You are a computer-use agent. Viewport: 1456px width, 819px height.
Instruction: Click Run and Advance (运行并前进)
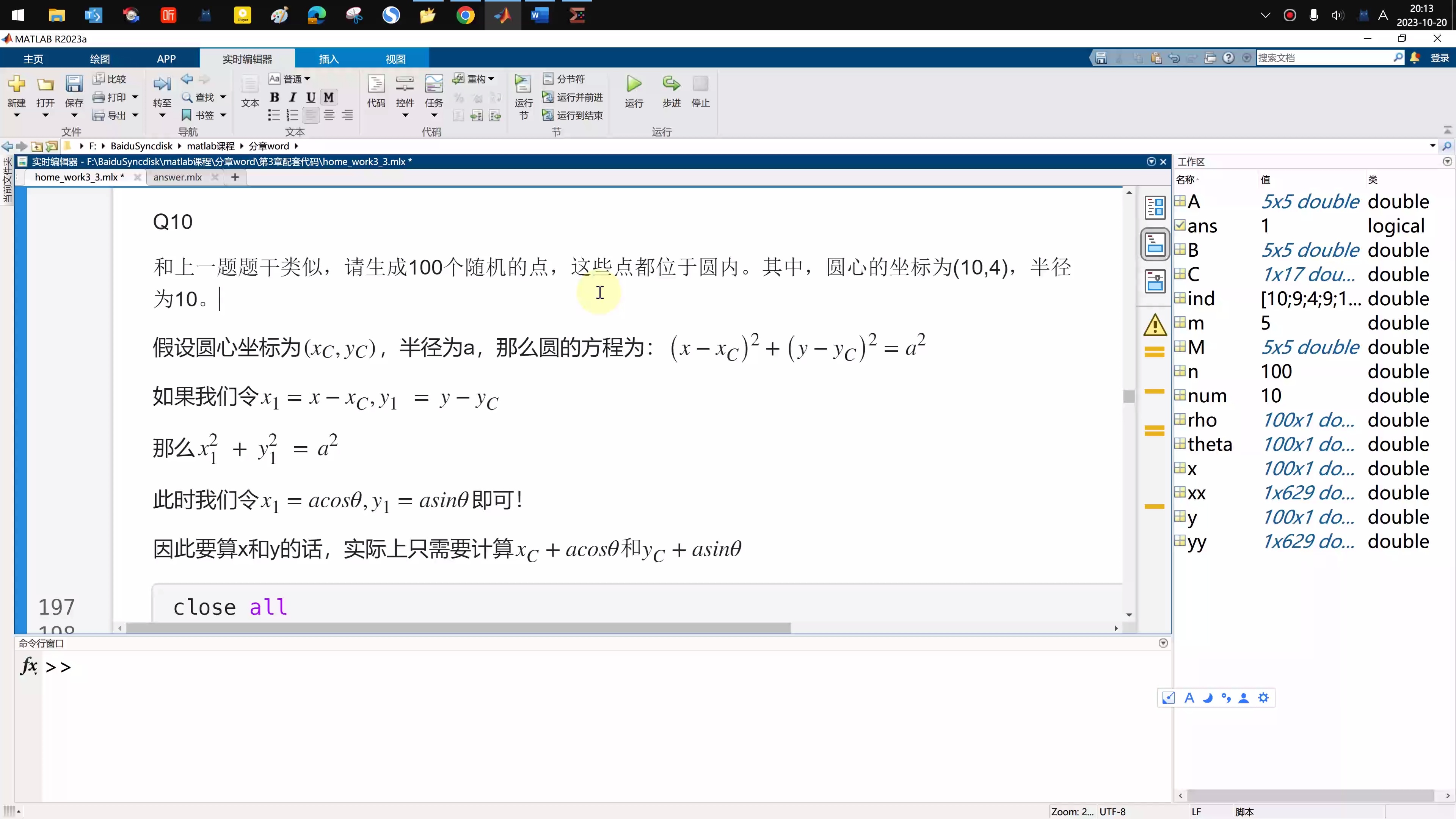tap(573, 97)
